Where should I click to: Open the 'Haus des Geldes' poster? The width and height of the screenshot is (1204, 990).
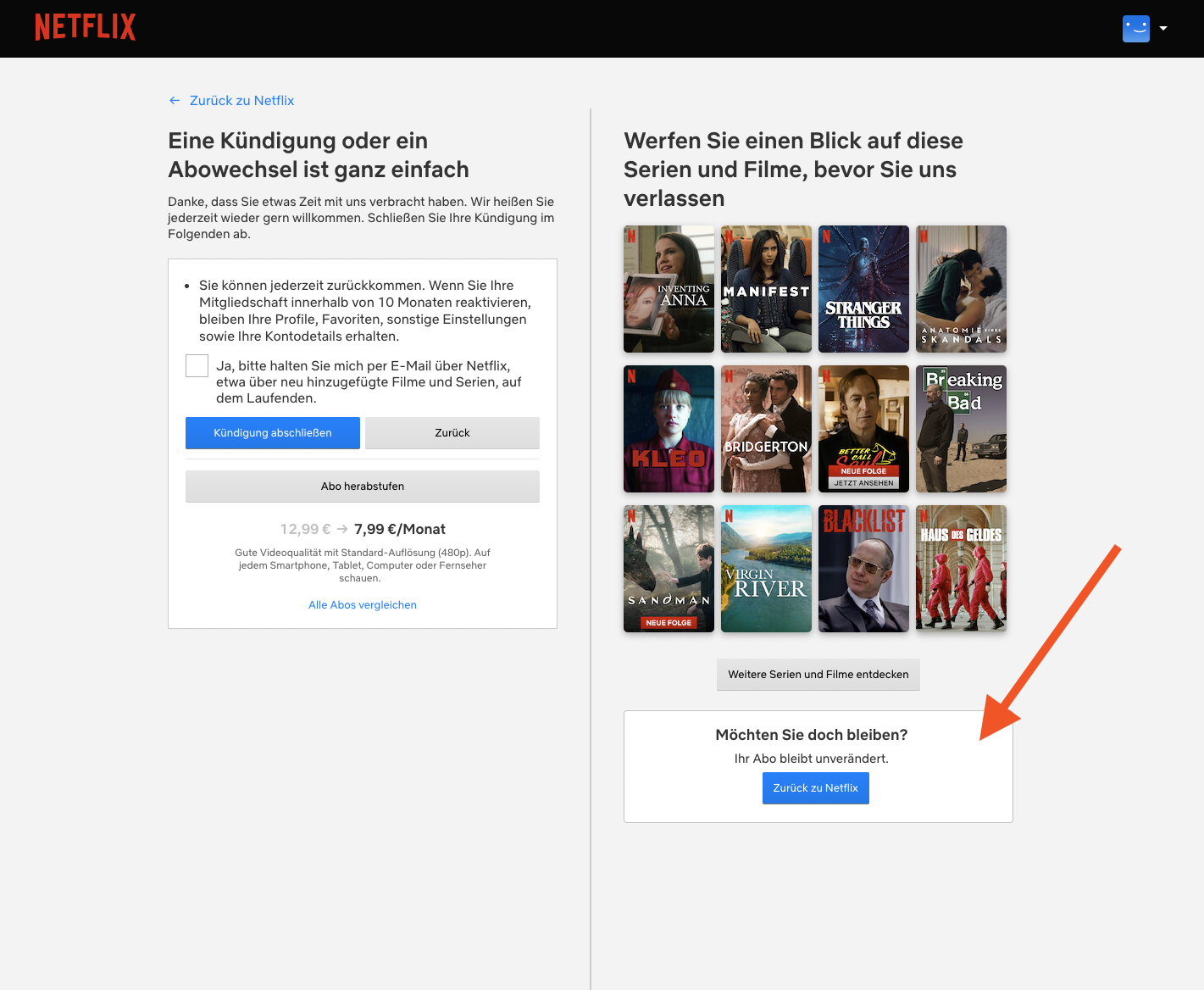pos(961,569)
